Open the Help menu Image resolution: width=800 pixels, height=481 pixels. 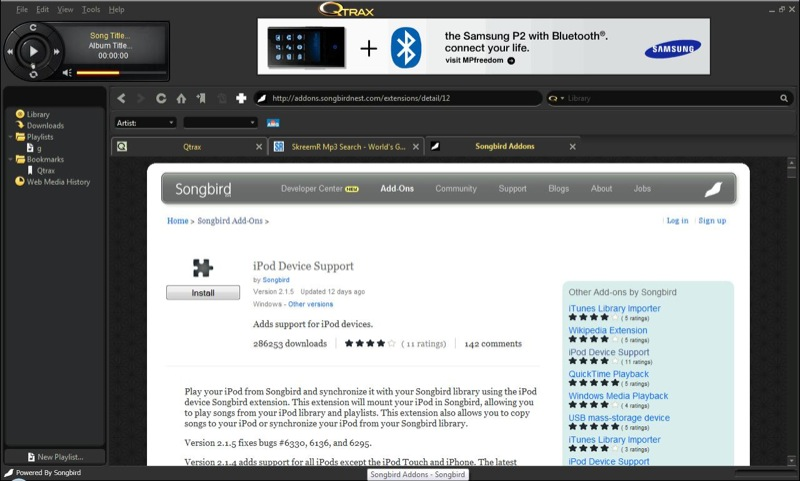click(116, 9)
